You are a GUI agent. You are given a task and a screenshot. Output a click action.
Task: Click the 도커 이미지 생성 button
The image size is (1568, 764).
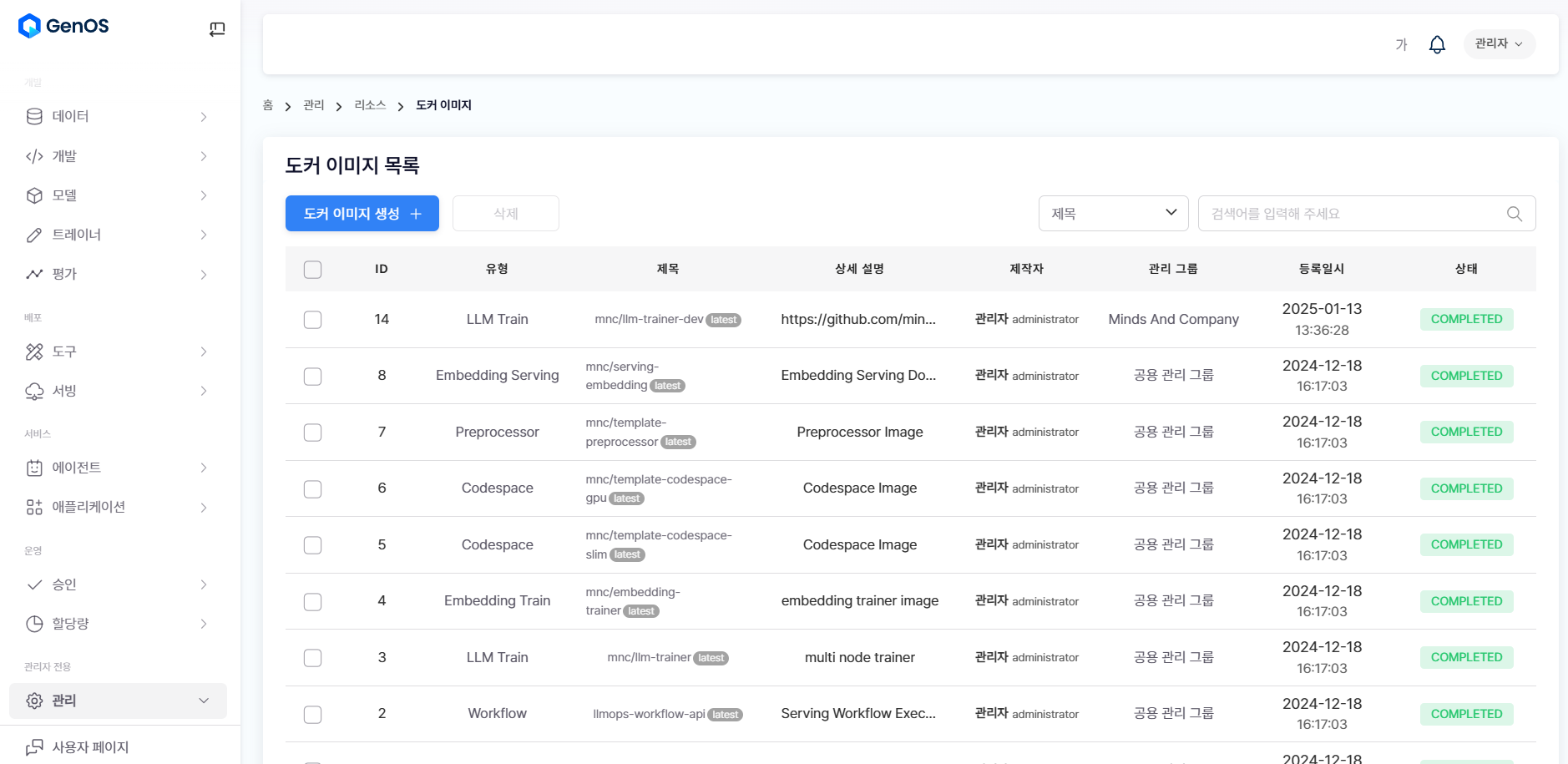point(362,214)
